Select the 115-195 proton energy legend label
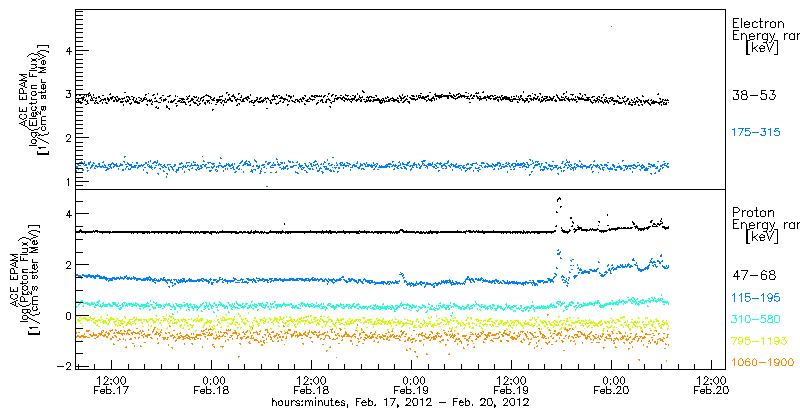Viewport: 800px width, 410px height. (x=756, y=298)
